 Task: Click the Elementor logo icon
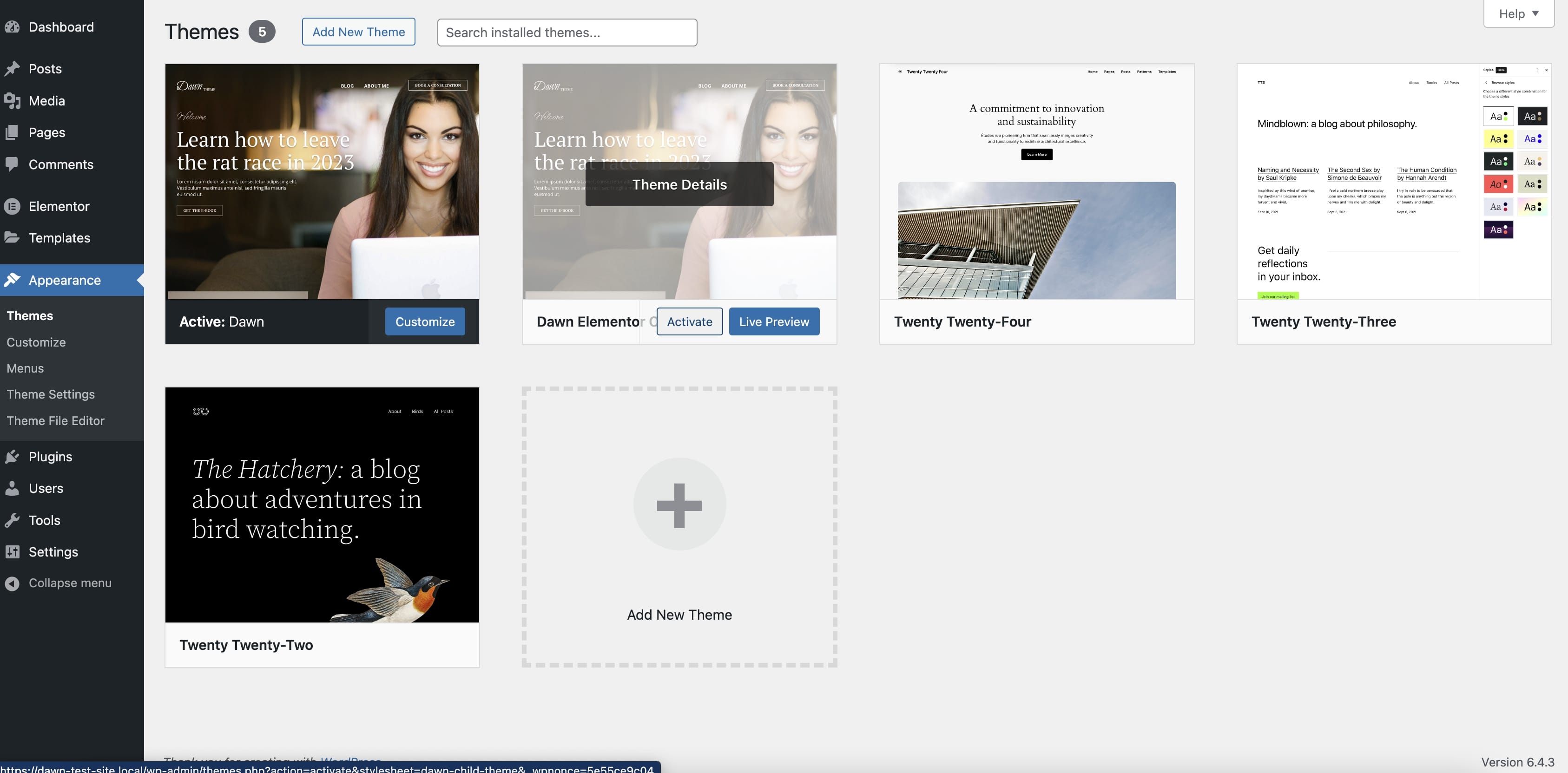[12, 206]
